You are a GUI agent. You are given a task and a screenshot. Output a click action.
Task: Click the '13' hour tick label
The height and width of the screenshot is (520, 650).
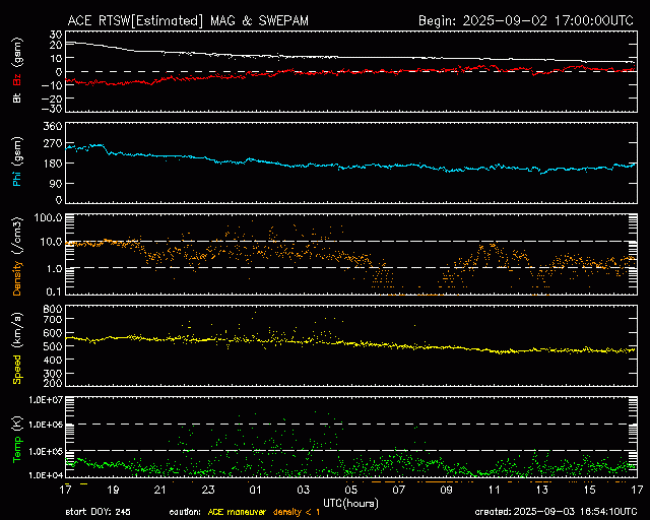coord(542,490)
